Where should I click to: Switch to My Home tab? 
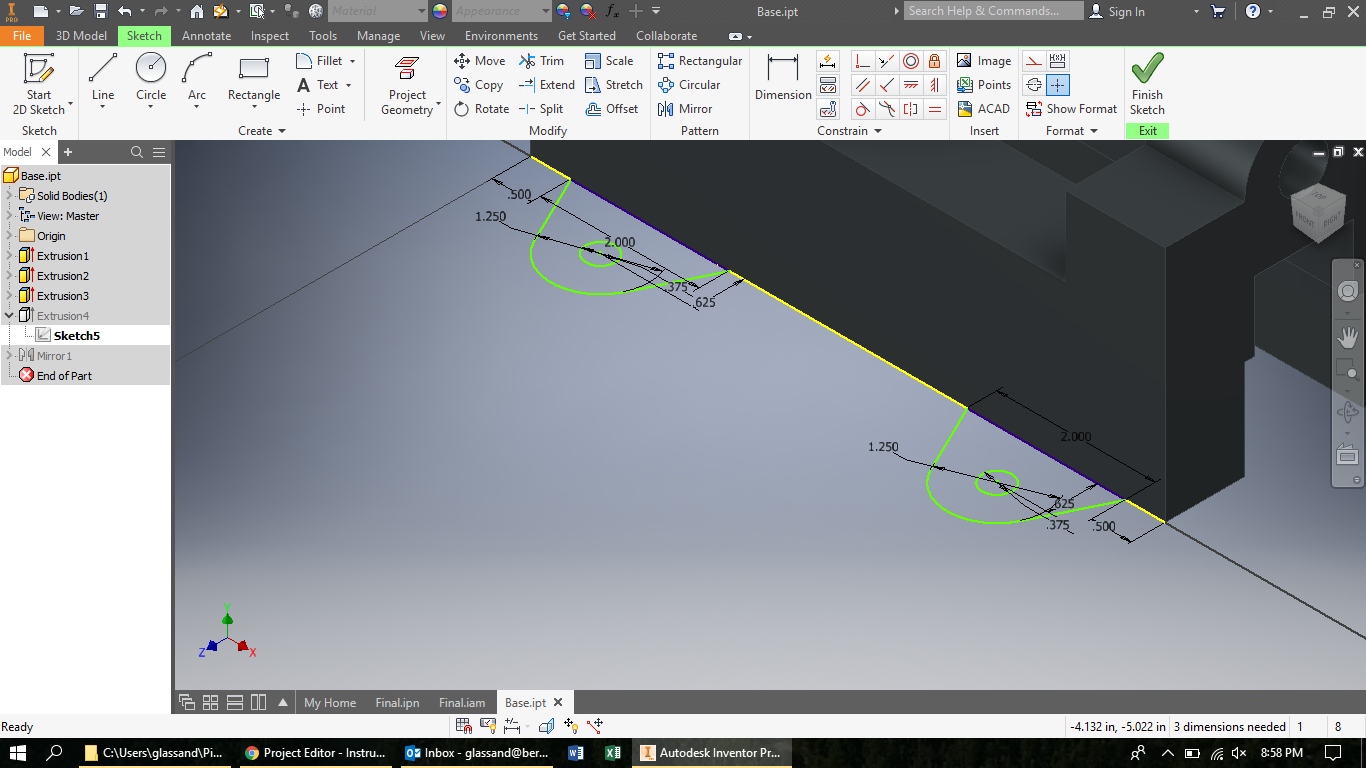pyautogui.click(x=330, y=703)
